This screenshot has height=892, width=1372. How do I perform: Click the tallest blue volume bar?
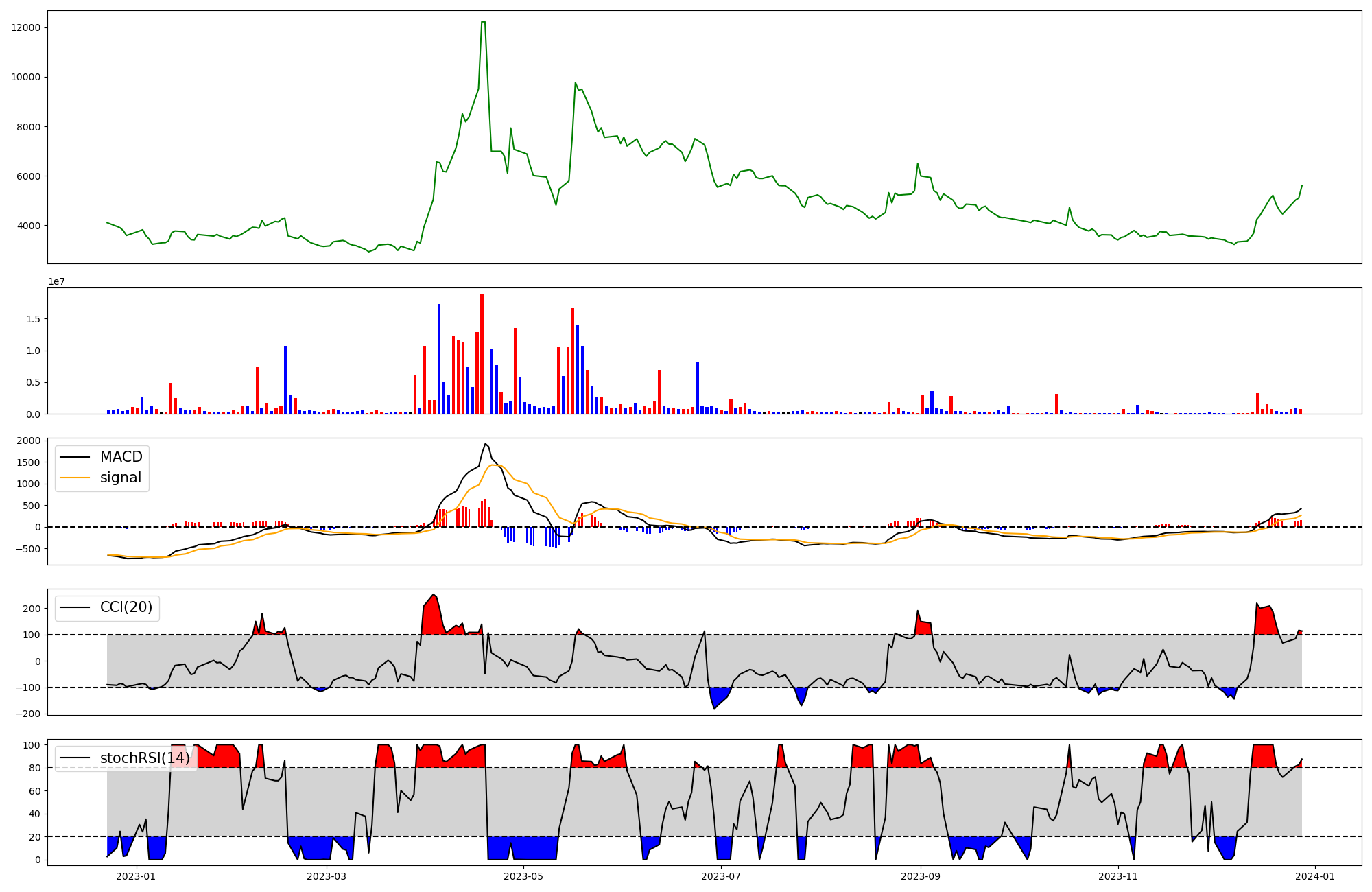click(x=439, y=358)
